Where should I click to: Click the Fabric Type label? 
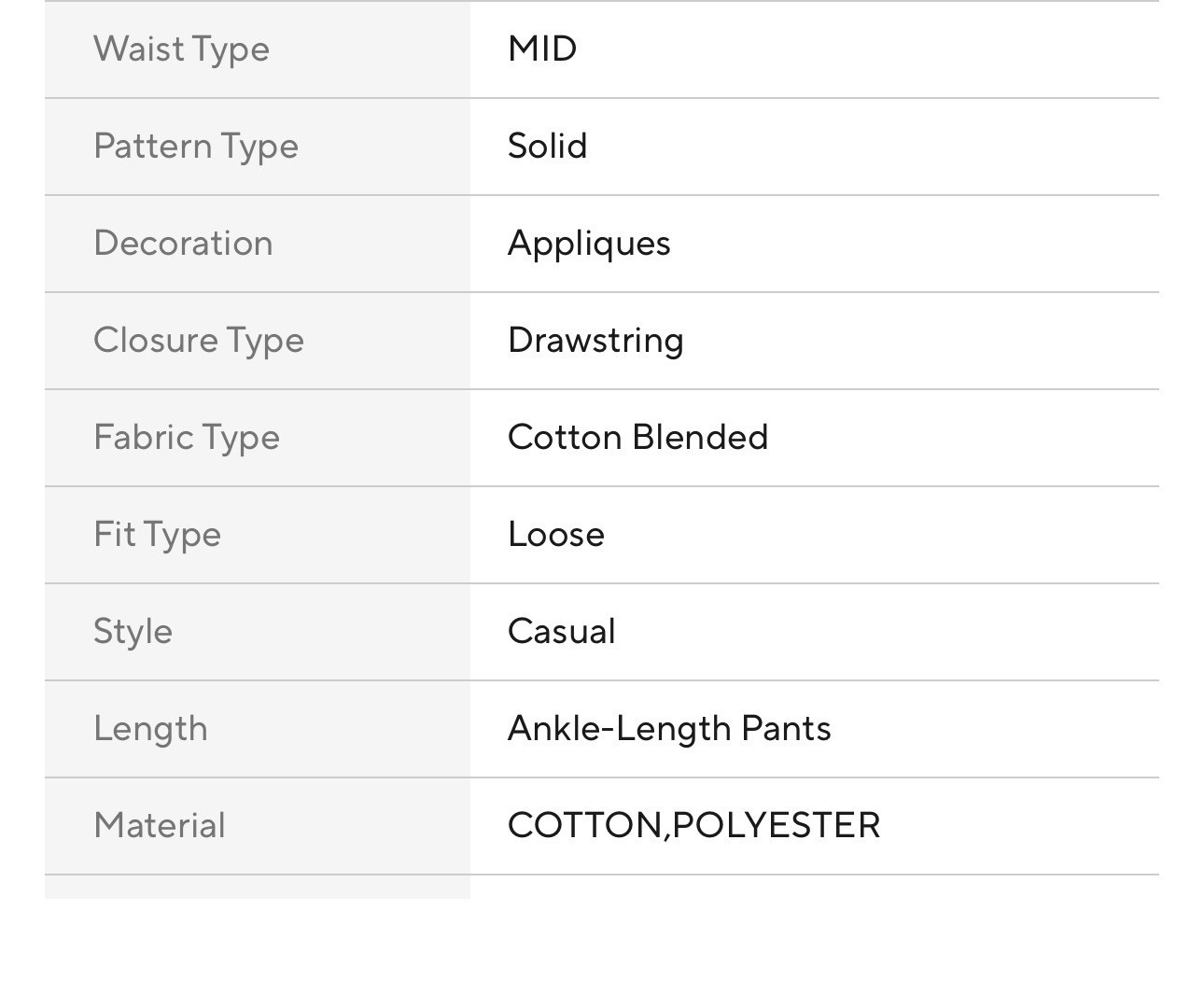[x=187, y=437]
